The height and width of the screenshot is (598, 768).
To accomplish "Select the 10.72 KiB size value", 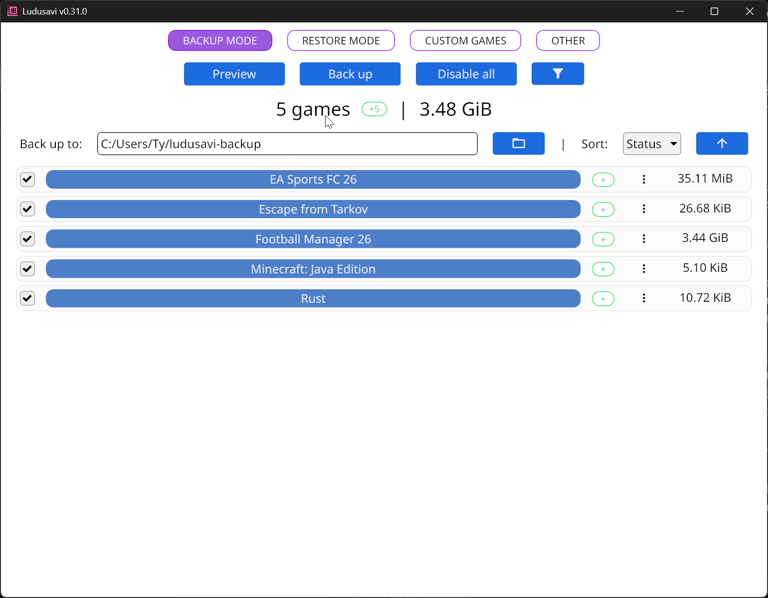I will click(x=705, y=298).
